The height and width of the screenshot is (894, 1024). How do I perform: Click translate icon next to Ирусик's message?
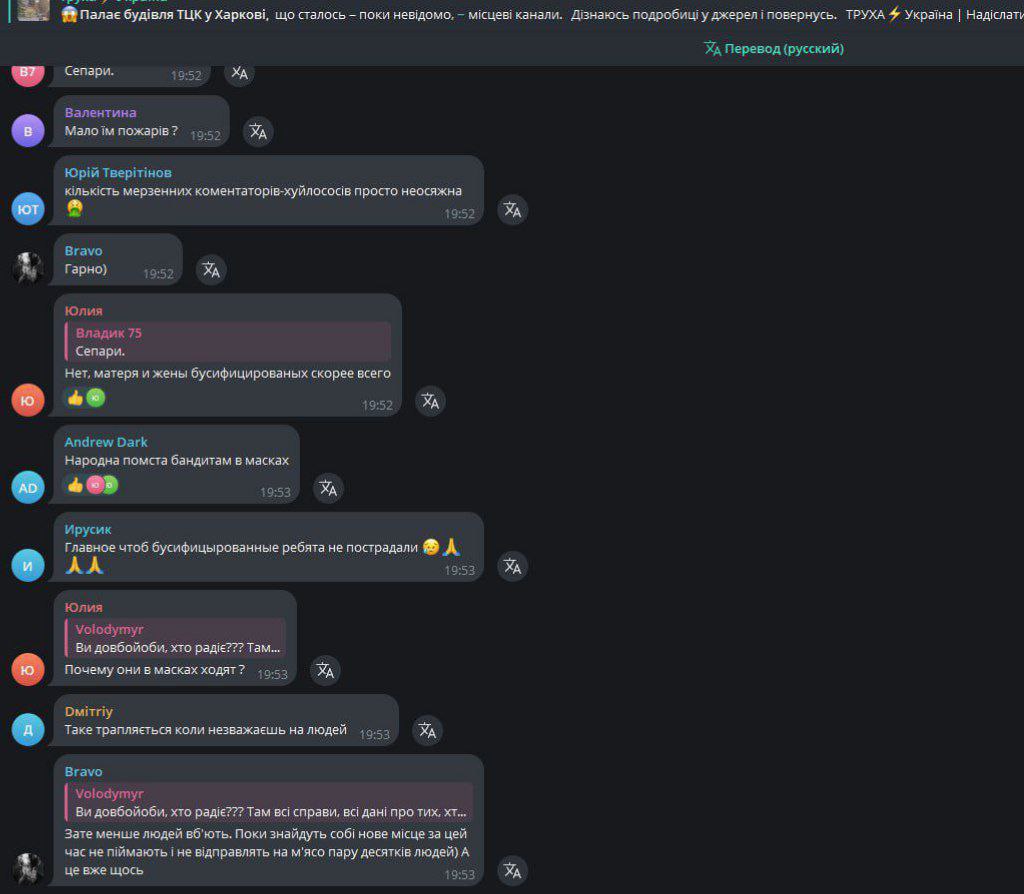513,566
